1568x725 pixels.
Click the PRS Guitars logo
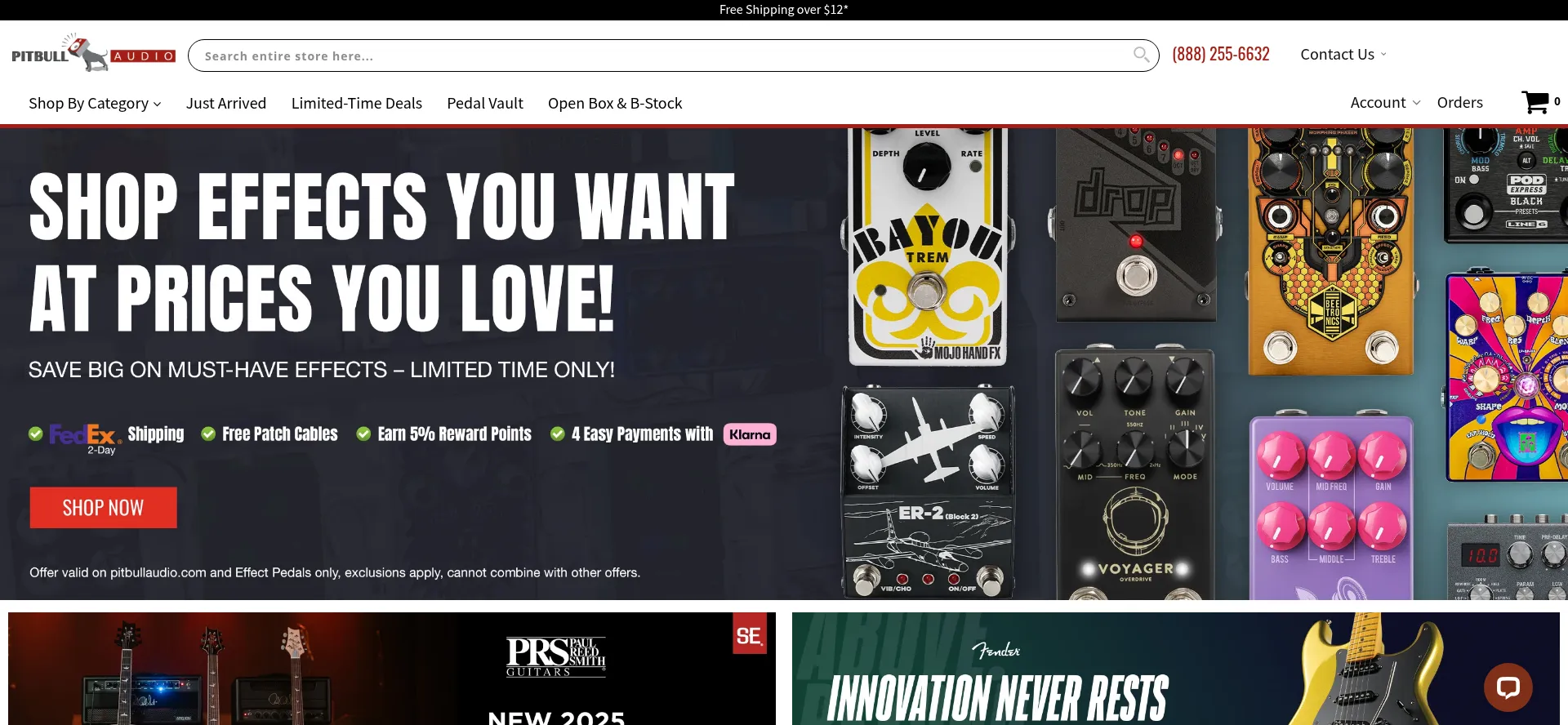click(x=556, y=656)
